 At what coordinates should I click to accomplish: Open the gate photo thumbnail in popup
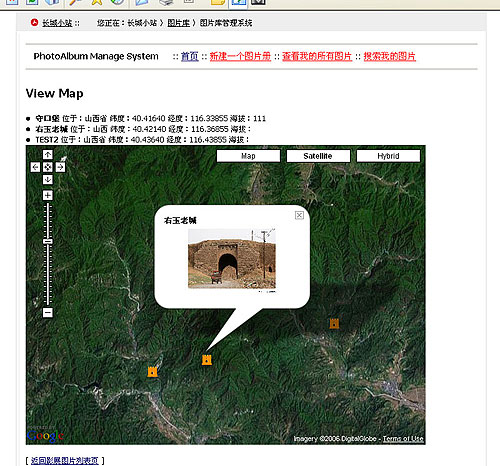click(x=232, y=259)
